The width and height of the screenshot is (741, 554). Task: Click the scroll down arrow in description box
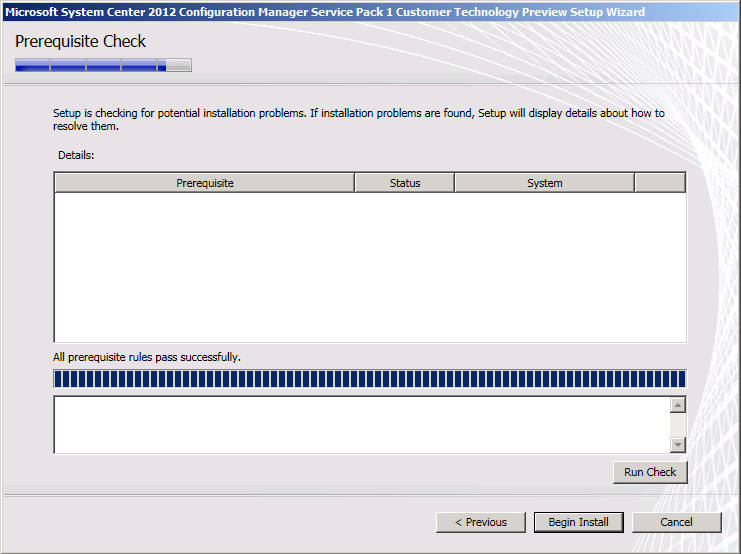(x=678, y=444)
